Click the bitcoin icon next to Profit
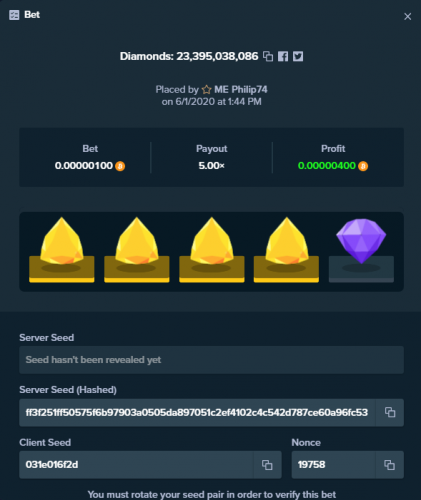 [363, 166]
